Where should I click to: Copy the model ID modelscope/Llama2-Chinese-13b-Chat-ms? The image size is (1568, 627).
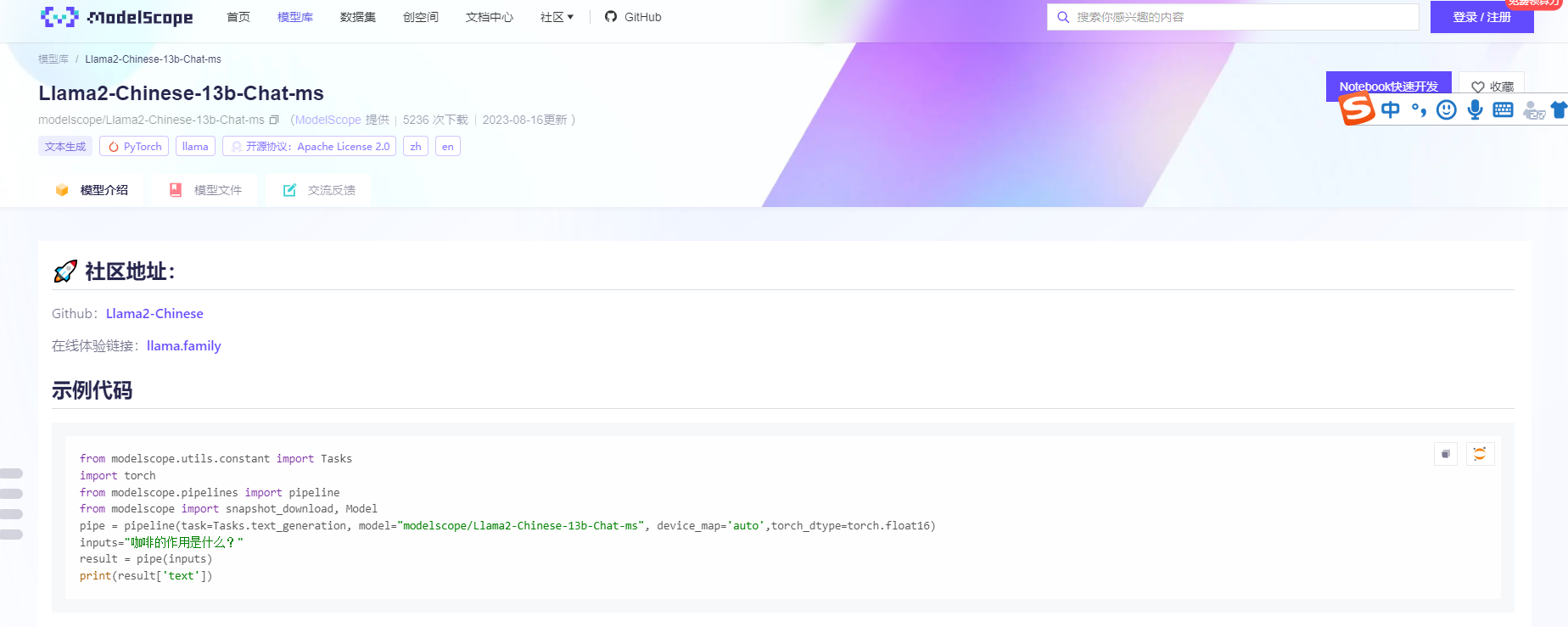274,120
